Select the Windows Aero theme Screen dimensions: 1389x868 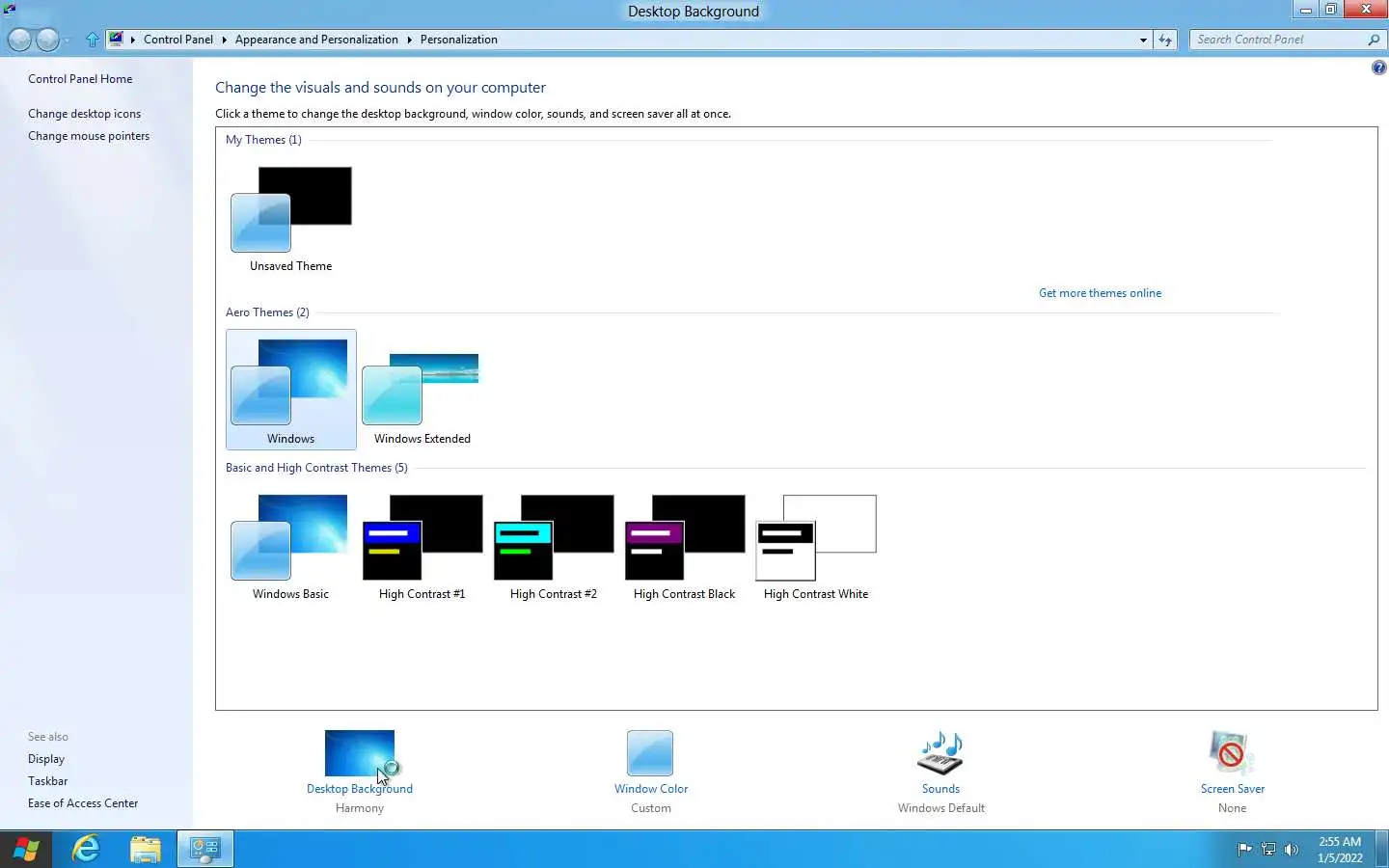(290, 390)
